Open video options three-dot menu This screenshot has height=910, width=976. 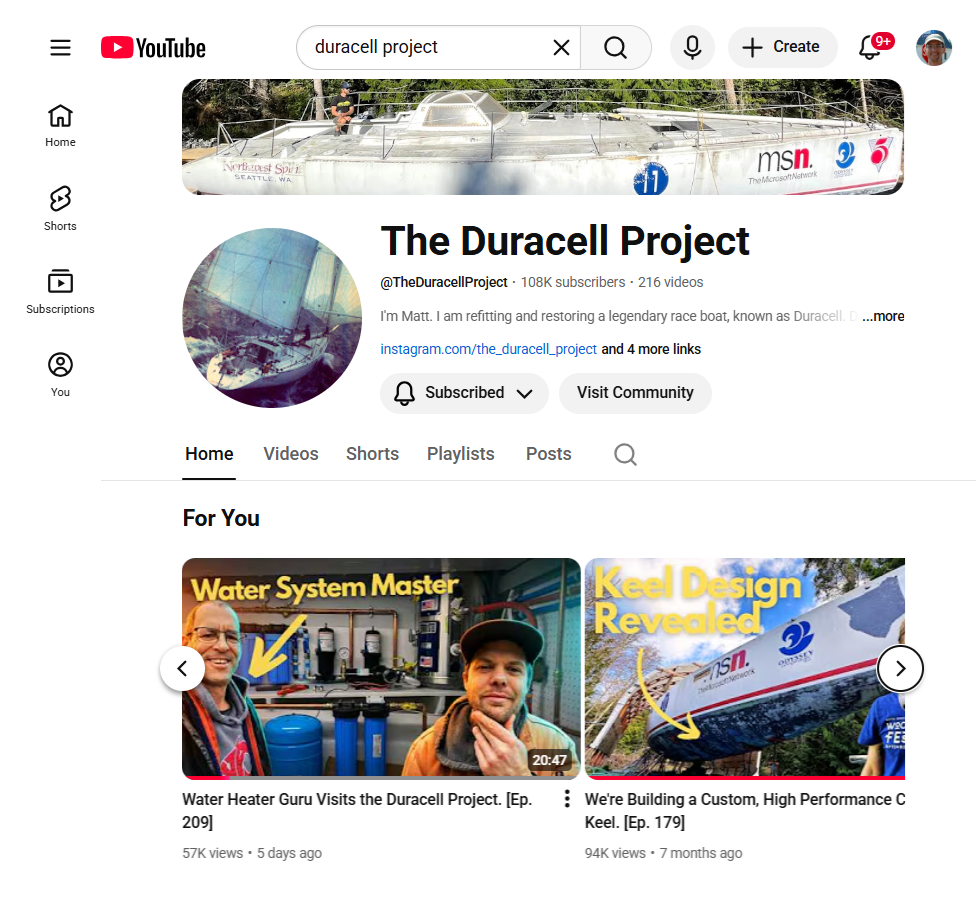(x=567, y=799)
